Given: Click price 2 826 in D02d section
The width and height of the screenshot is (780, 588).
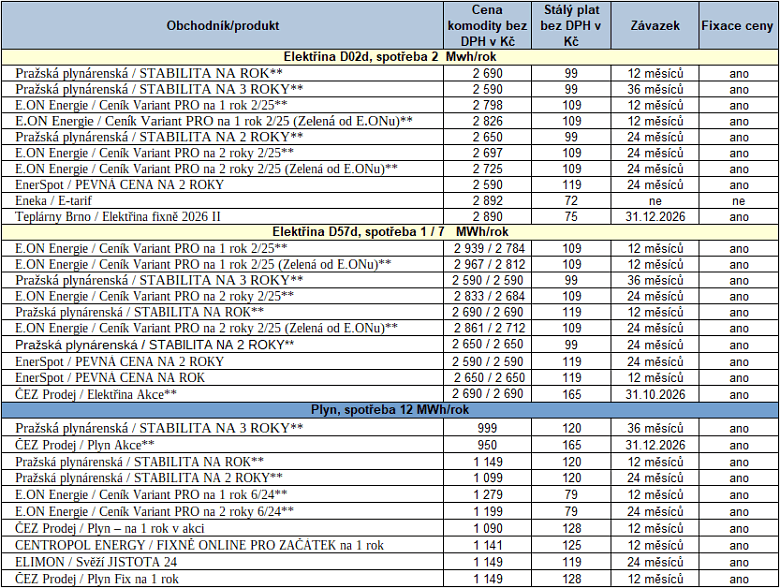Looking at the screenshot, I should pyautogui.click(x=488, y=121).
